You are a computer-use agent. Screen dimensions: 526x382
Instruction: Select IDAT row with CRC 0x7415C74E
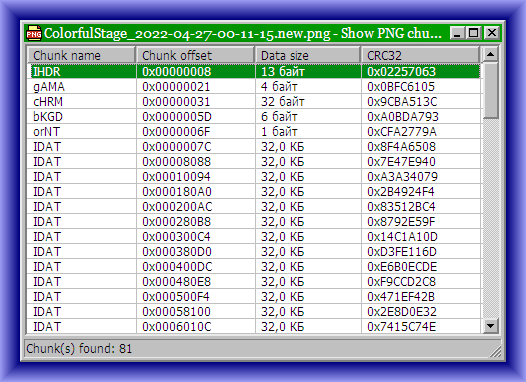tap(254, 326)
